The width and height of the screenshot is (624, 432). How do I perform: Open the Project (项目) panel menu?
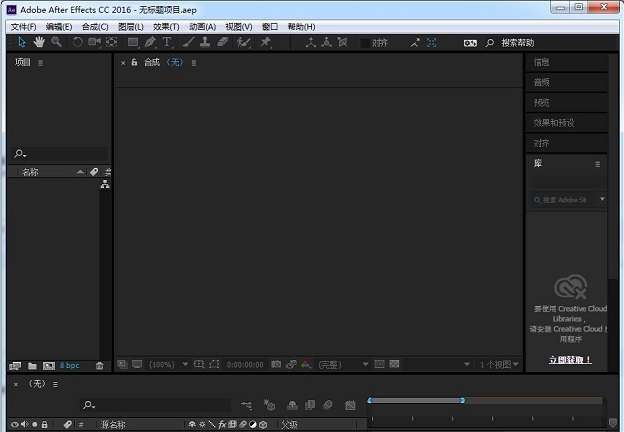pyautogui.click(x=41, y=63)
